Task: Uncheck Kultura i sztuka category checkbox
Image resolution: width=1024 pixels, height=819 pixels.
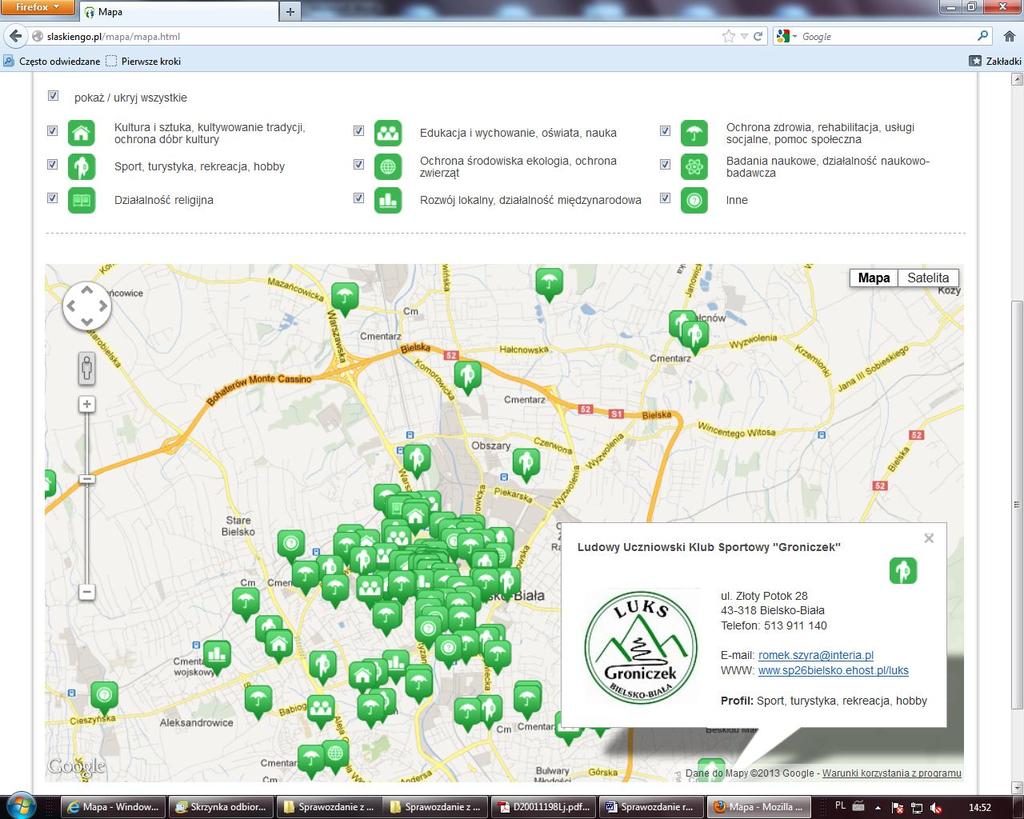Action: pos(53,131)
